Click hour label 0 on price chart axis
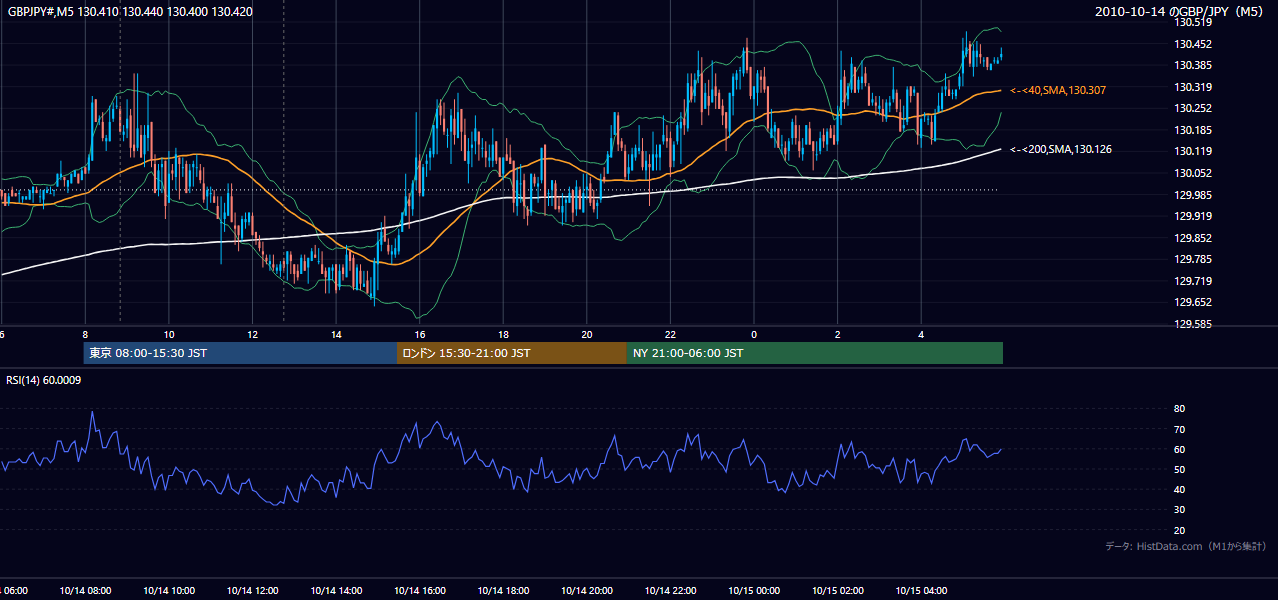1278x600 pixels. click(x=754, y=334)
